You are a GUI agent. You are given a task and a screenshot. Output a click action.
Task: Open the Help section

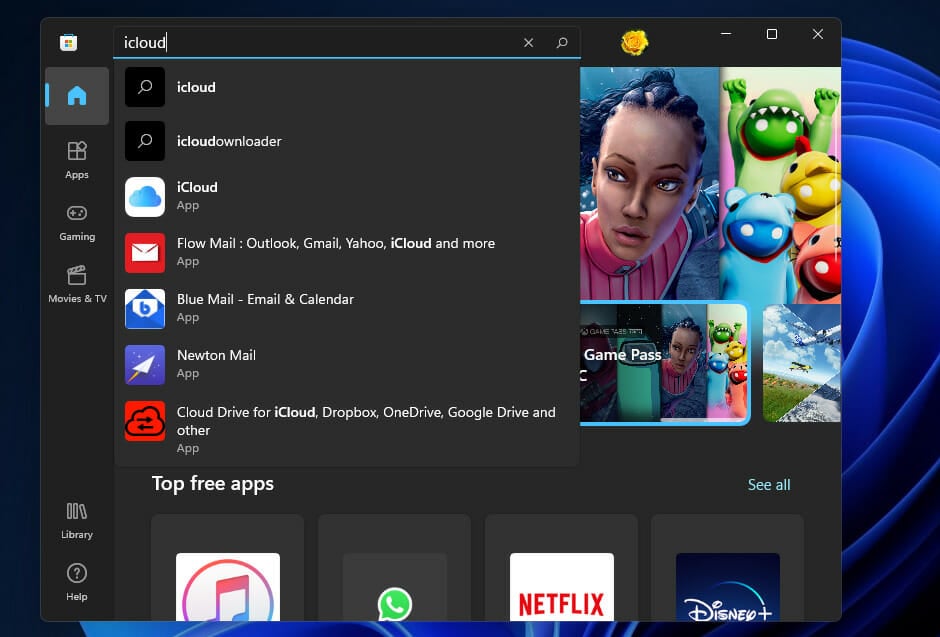pyautogui.click(x=77, y=580)
